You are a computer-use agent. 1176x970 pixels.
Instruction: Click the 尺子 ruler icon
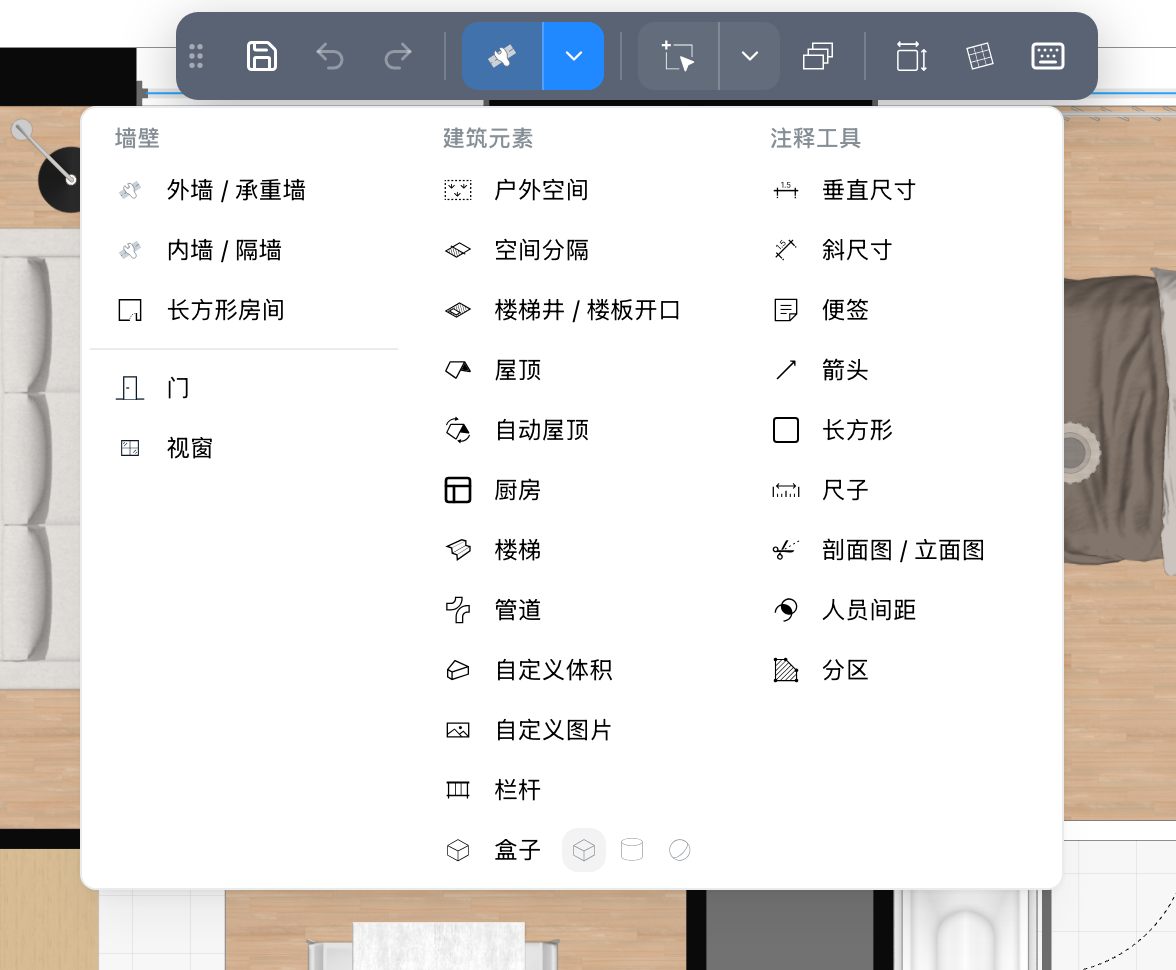coord(785,491)
